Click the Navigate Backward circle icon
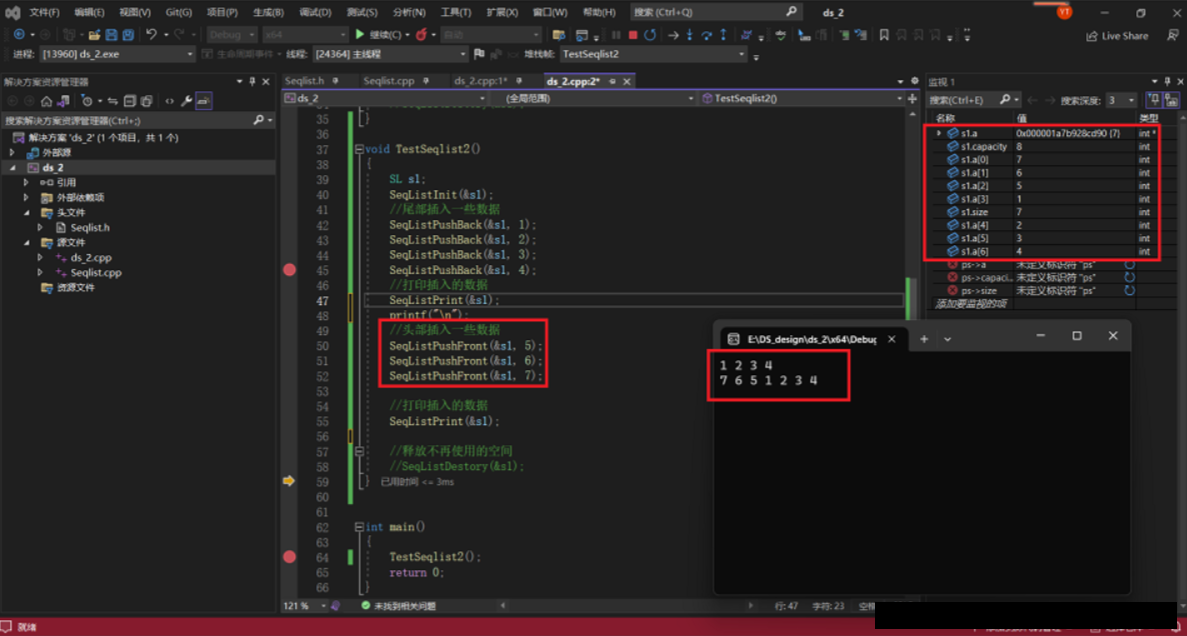1187x636 pixels. tap(19, 35)
